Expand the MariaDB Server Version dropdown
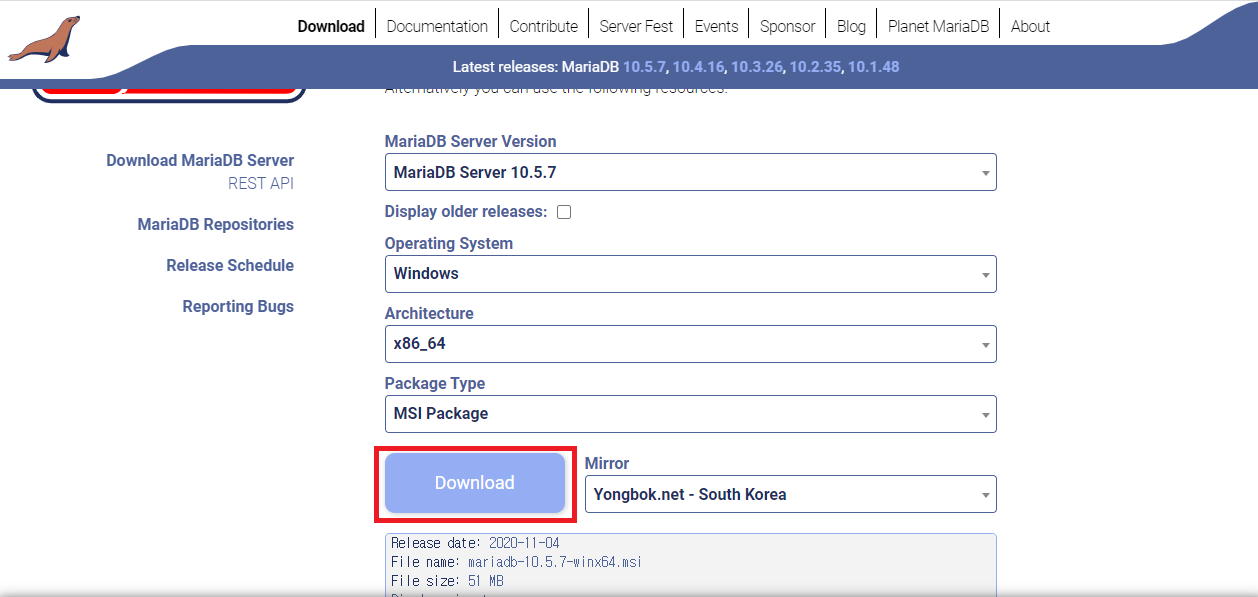The width and height of the screenshot is (1258, 597). (690, 172)
